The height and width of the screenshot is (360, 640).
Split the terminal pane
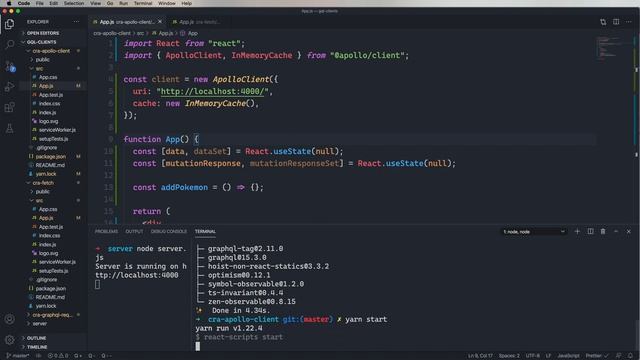point(590,231)
